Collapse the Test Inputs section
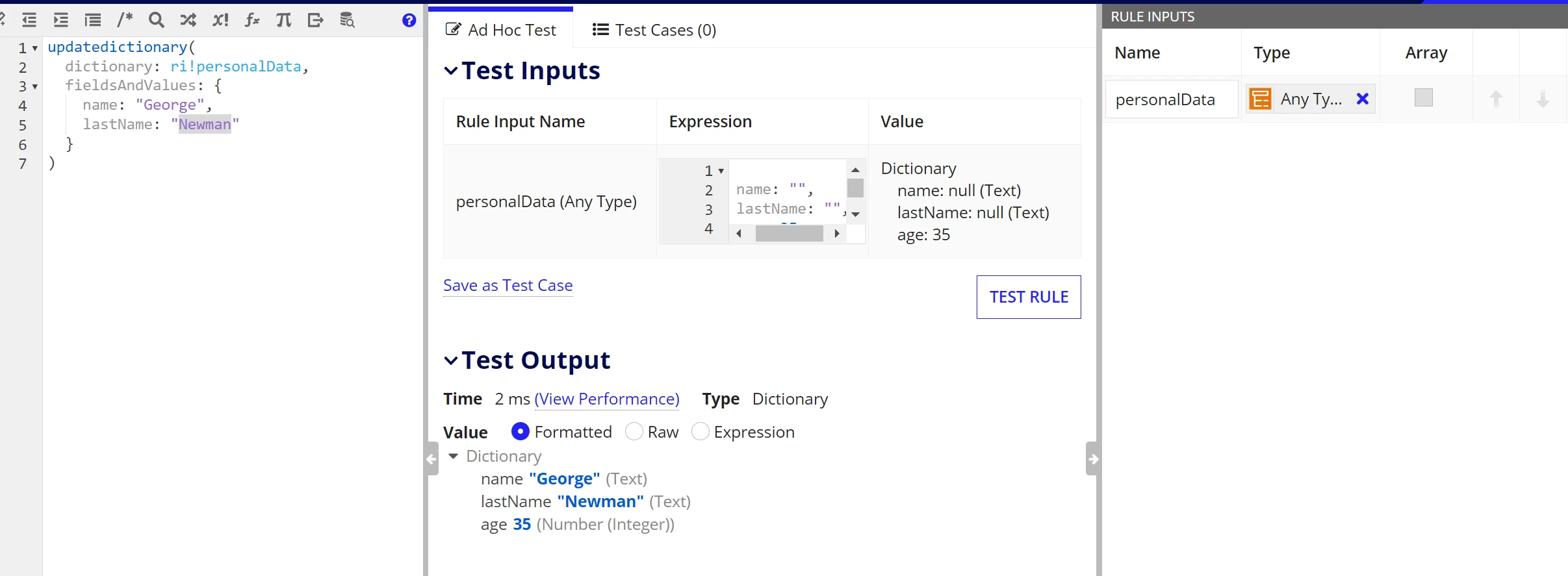The width and height of the screenshot is (1568, 576). 451,71
